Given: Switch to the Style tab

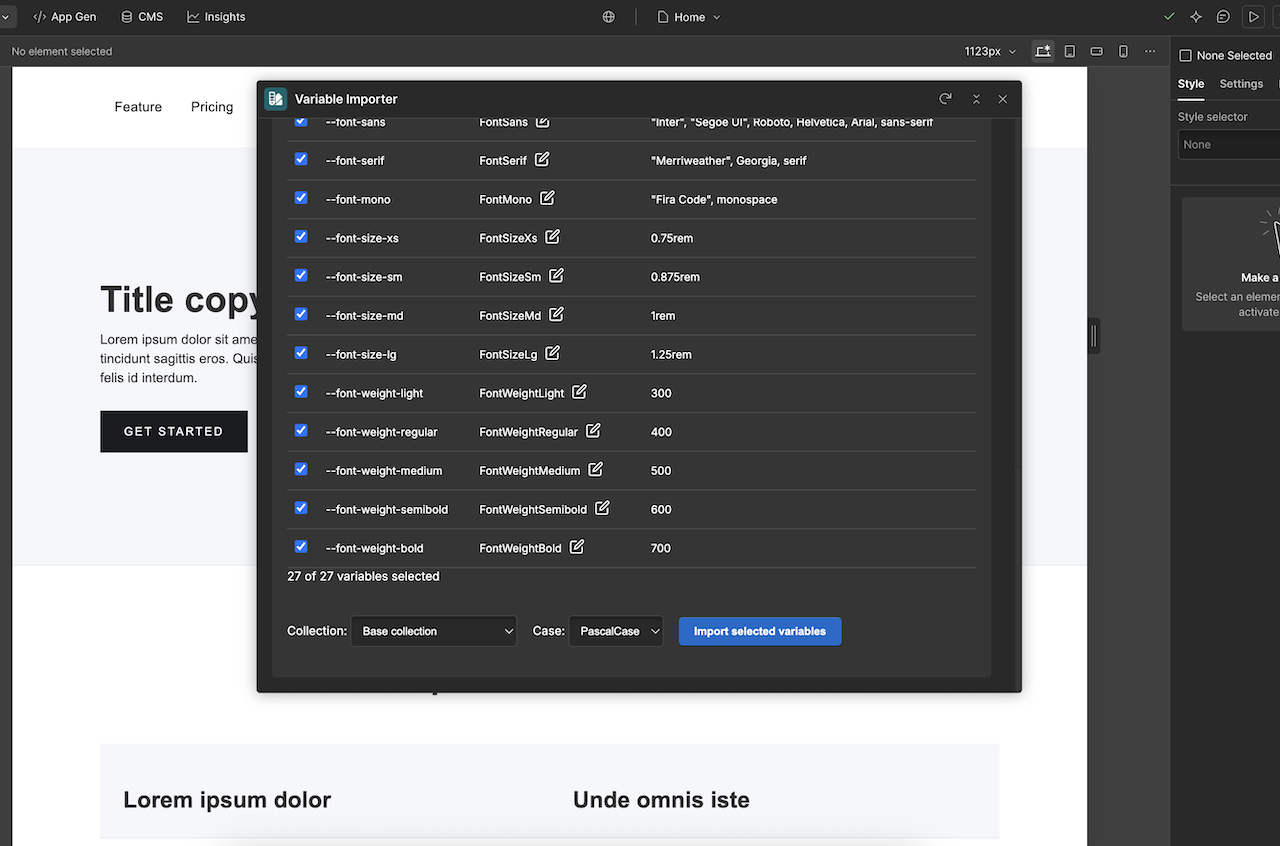Looking at the screenshot, I should (x=1191, y=84).
